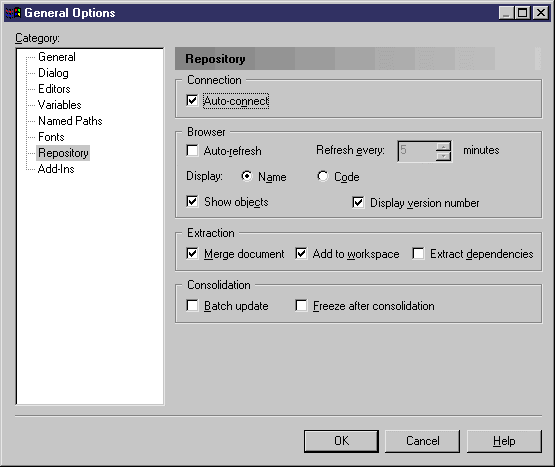Image resolution: width=555 pixels, height=467 pixels.
Task: Select Named Paths in category tree
Action: (x=70, y=121)
